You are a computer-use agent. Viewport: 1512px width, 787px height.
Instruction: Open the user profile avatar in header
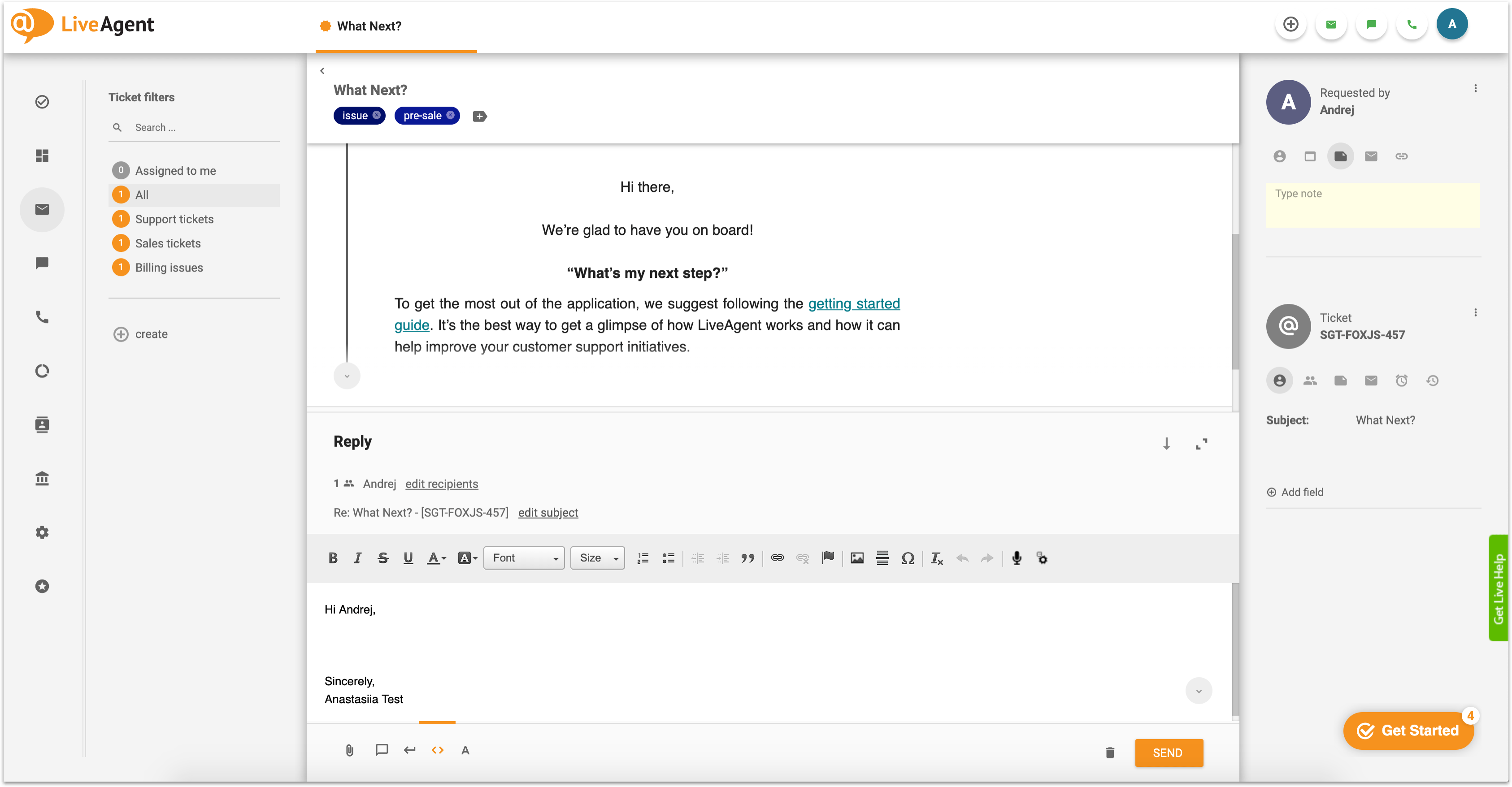point(1452,25)
